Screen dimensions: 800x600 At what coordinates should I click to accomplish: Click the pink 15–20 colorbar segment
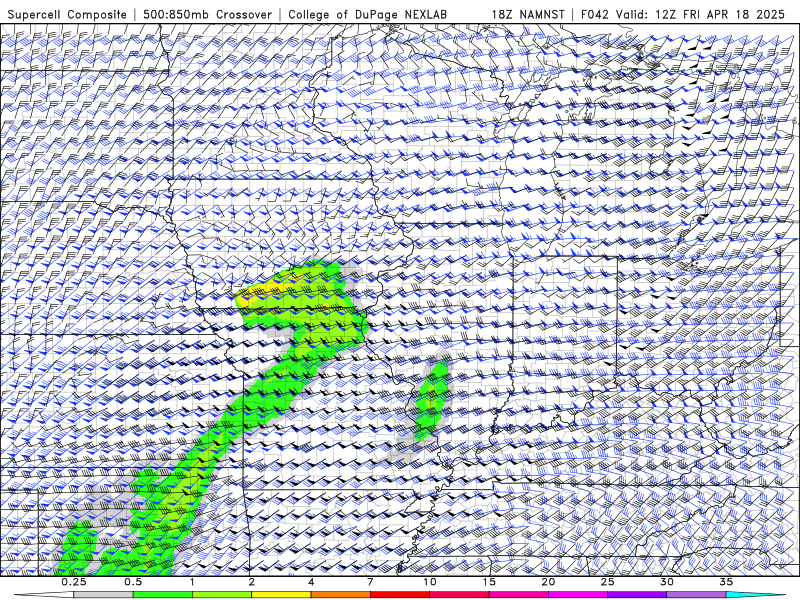518,595
